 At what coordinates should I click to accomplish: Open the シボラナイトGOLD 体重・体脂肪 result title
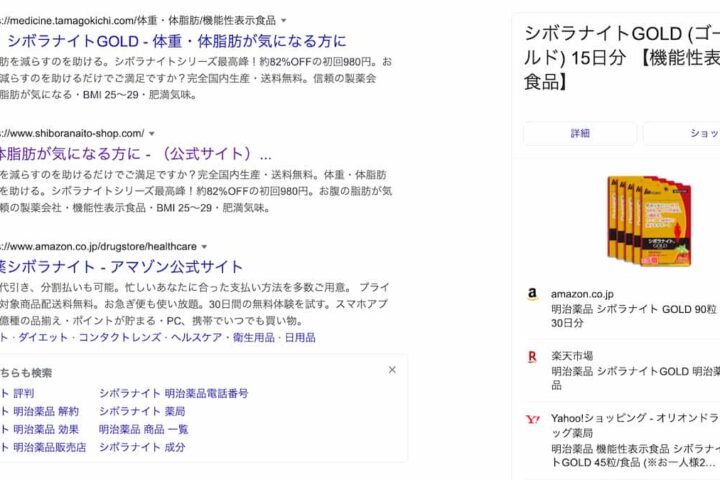pyautogui.click(x=176, y=41)
